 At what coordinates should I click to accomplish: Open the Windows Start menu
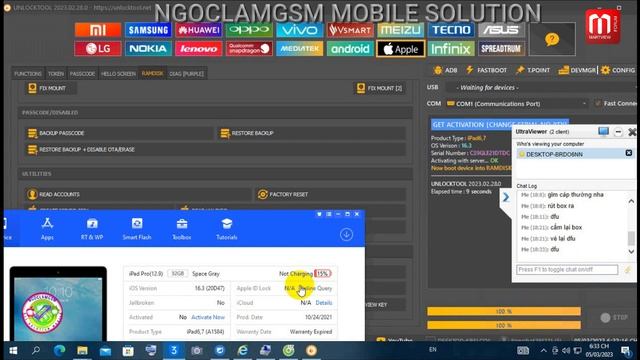pyautogui.click(x=13, y=351)
